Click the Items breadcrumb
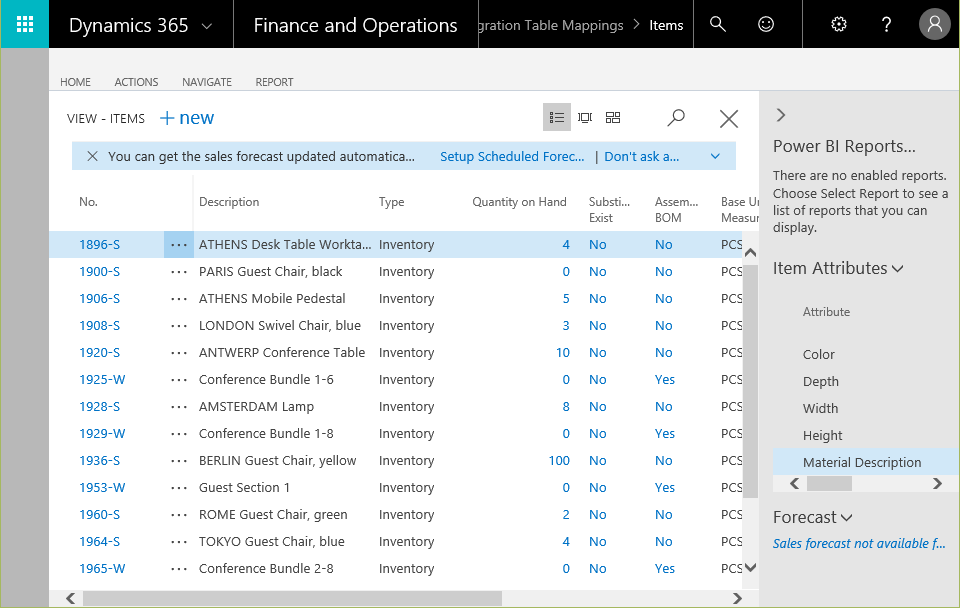Screen dimensions: 960x608 click(x=666, y=25)
